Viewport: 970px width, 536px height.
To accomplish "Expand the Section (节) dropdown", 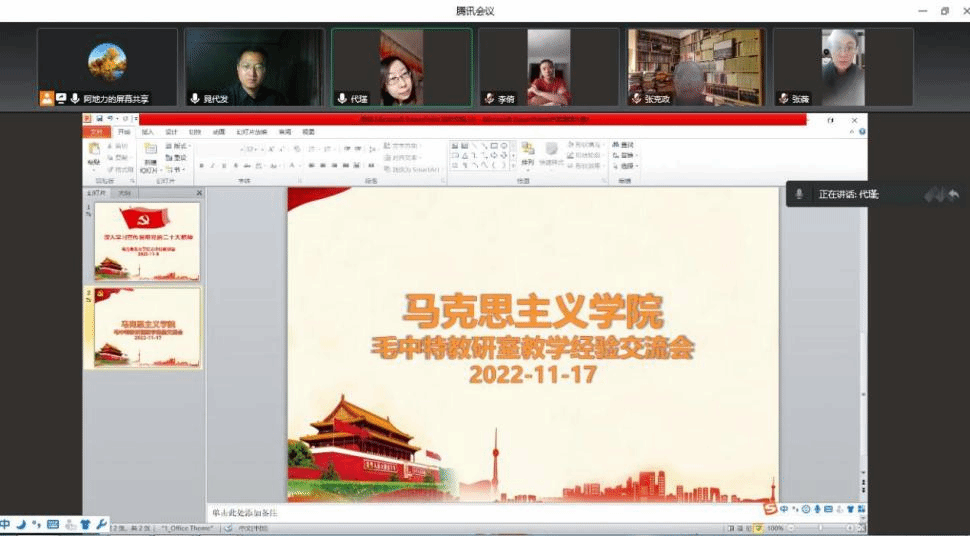I will click(177, 169).
